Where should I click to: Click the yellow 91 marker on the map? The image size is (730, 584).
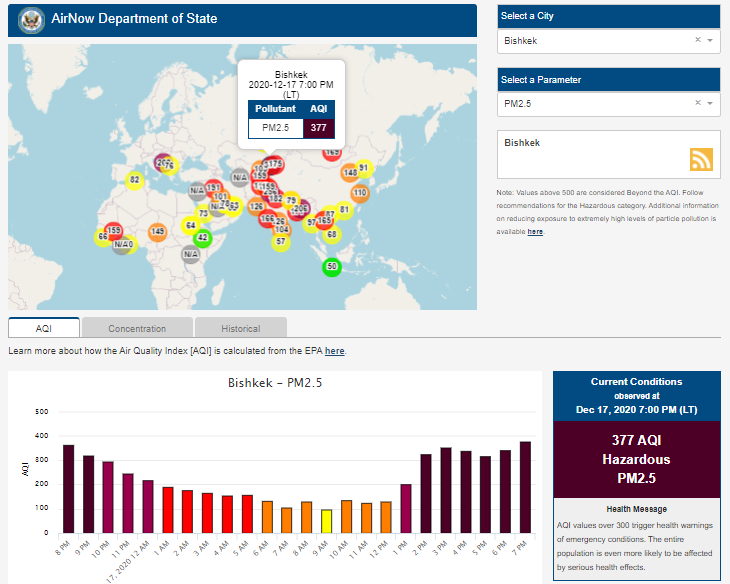364,167
